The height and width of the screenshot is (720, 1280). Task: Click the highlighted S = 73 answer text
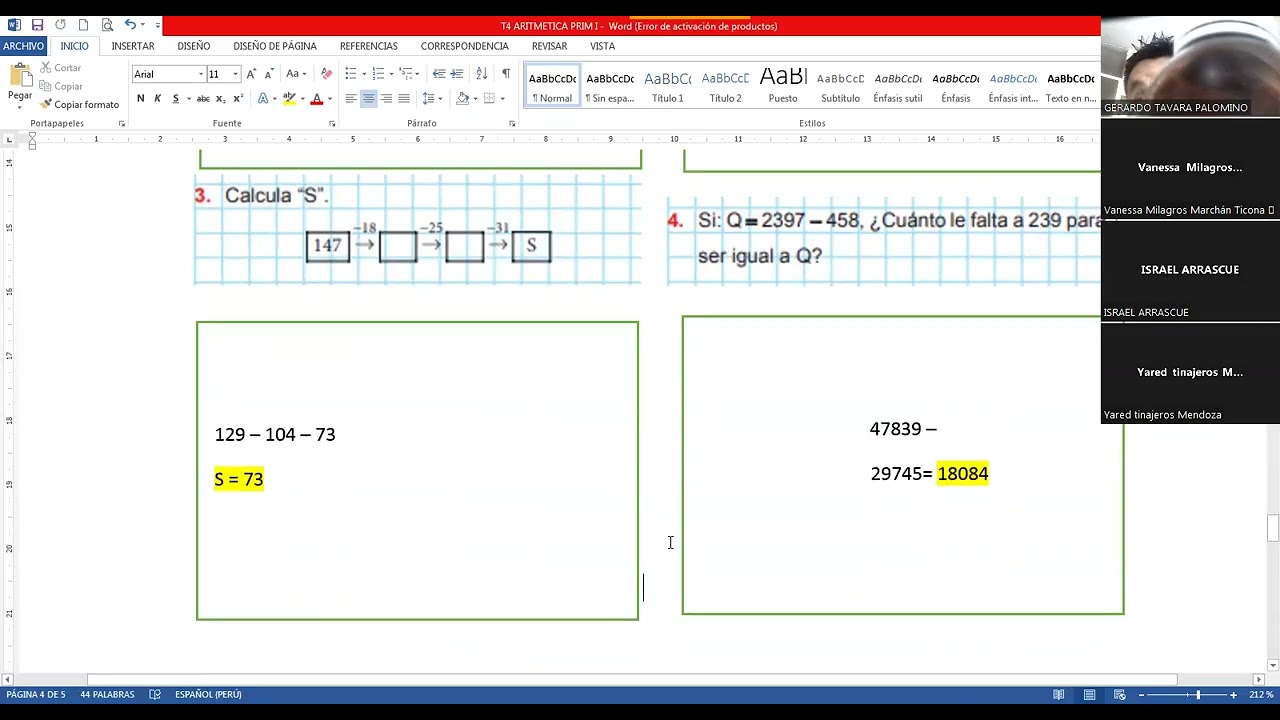tap(239, 479)
